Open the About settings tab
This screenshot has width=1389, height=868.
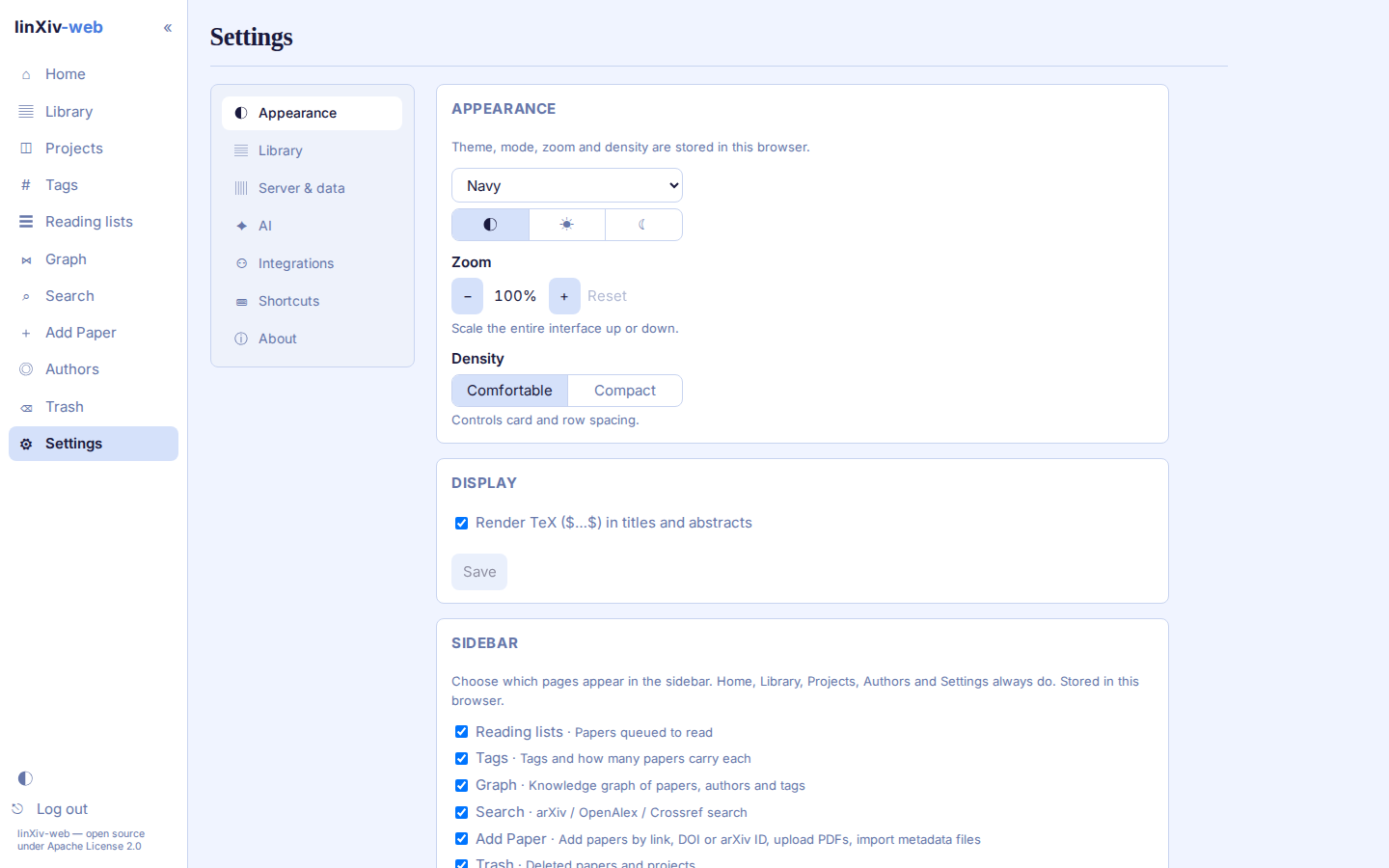click(312, 339)
